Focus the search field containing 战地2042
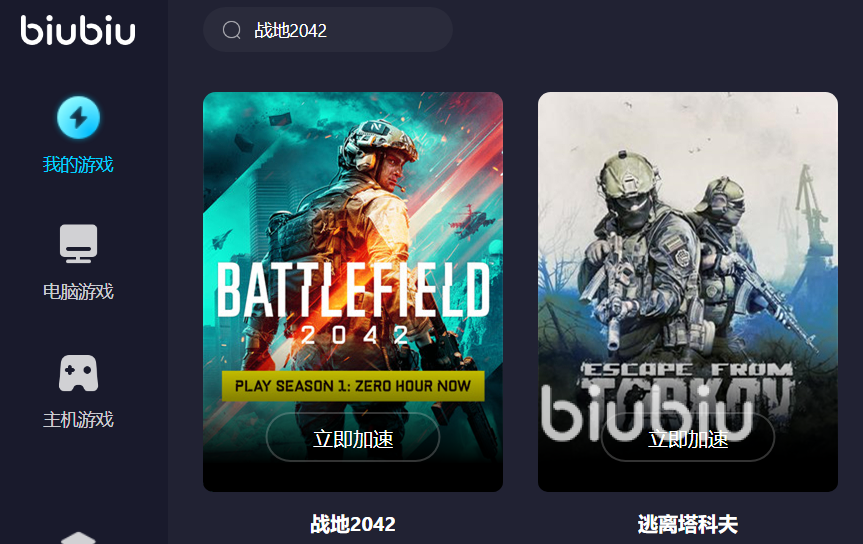Screen dimensions: 863x544 [x=328, y=30]
